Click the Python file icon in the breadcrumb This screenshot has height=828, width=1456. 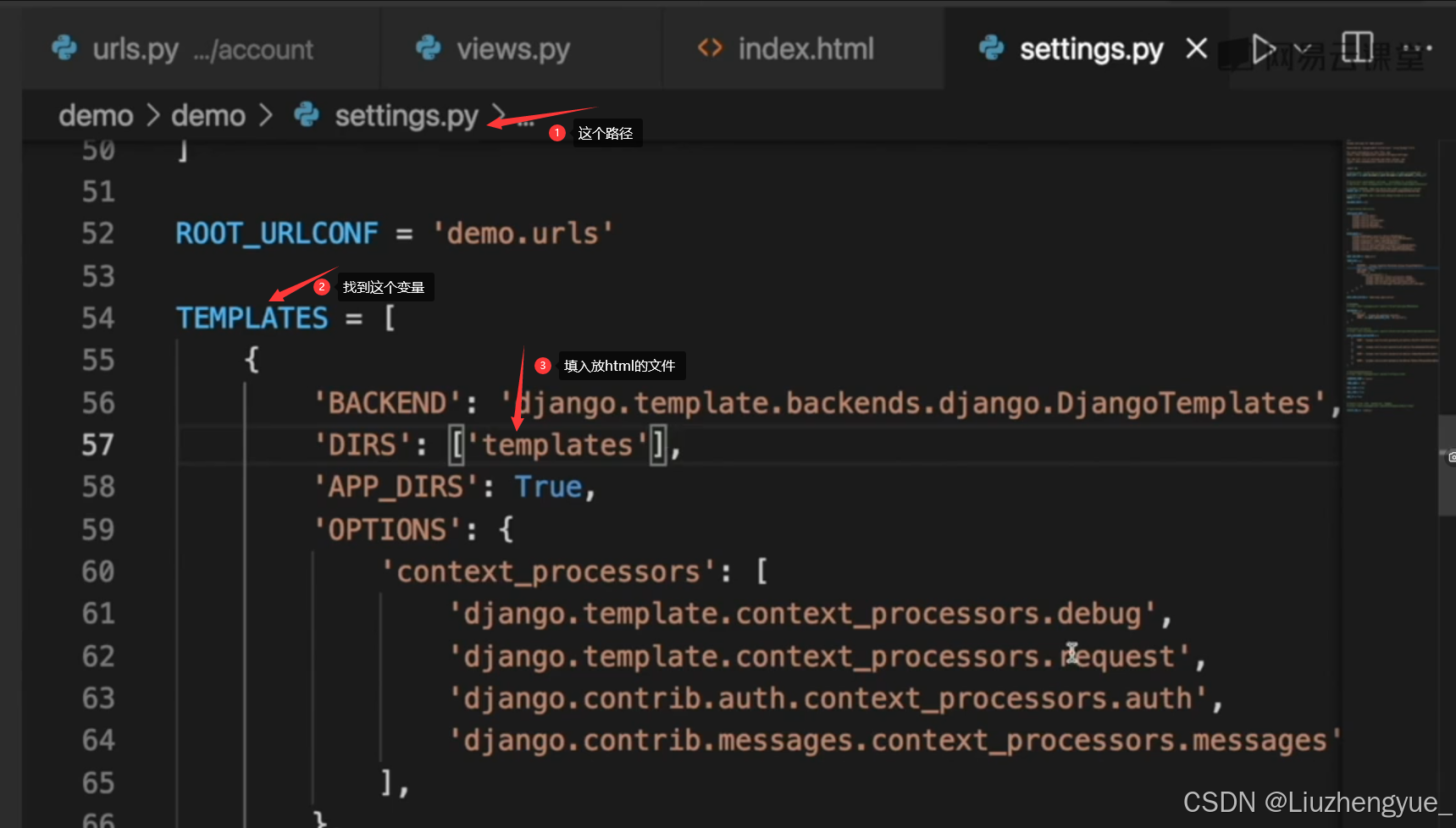[307, 115]
